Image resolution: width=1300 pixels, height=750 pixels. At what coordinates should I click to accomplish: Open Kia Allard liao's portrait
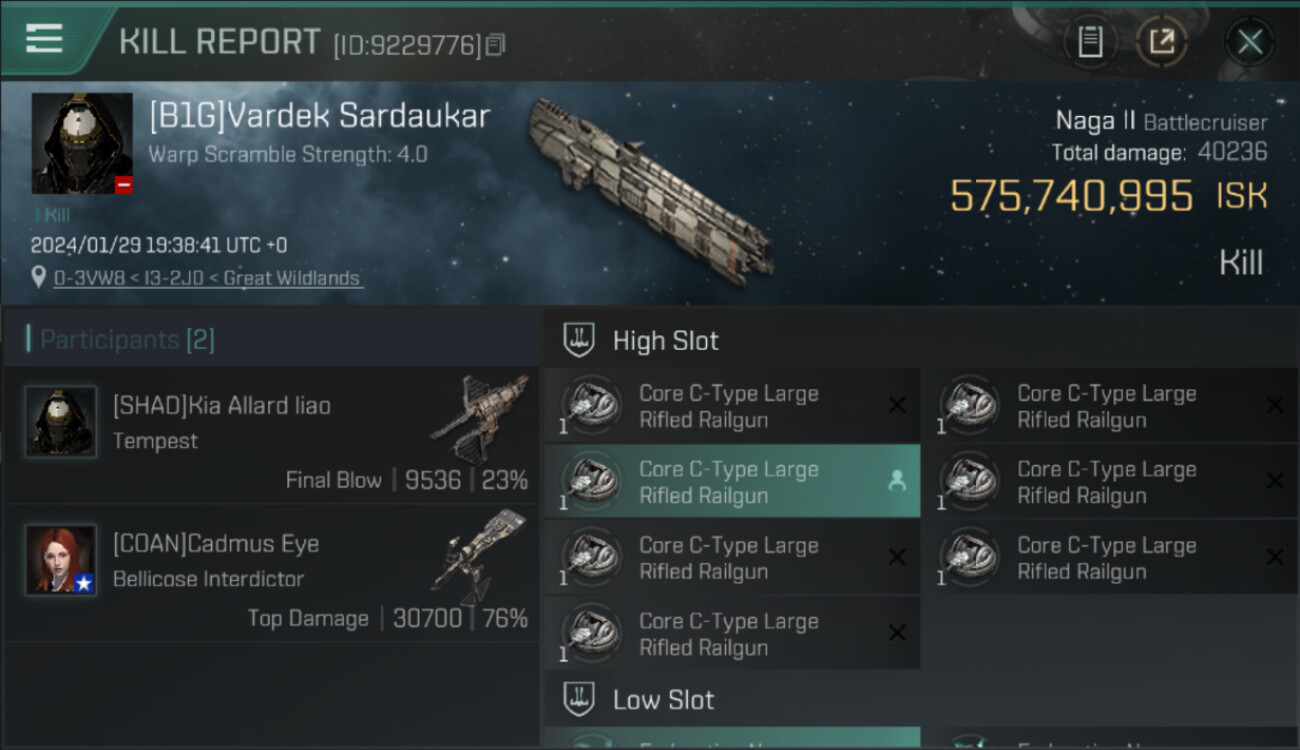point(61,422)
